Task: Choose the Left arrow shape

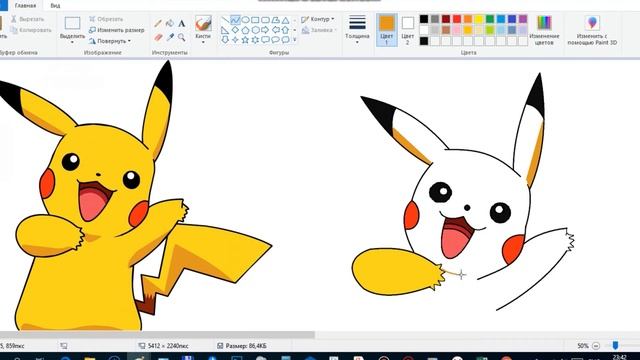Action: pyautogui.click(x=276, y=30)
